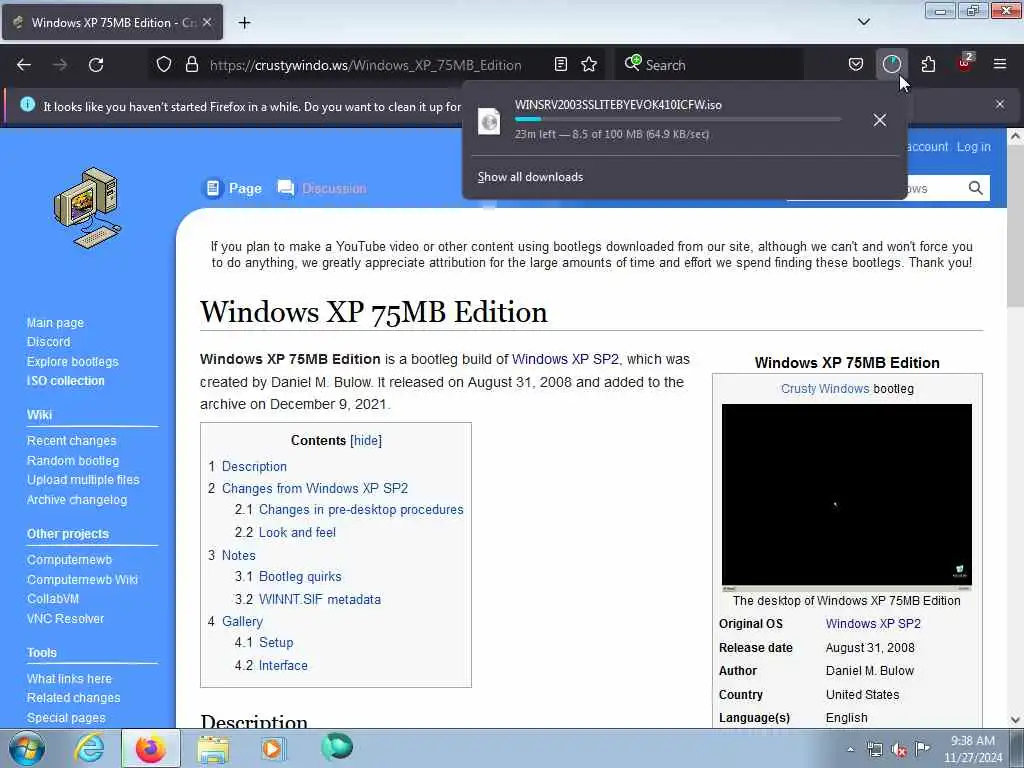Open the infobox desktop screenshot thumbnail

click(846, 497)
